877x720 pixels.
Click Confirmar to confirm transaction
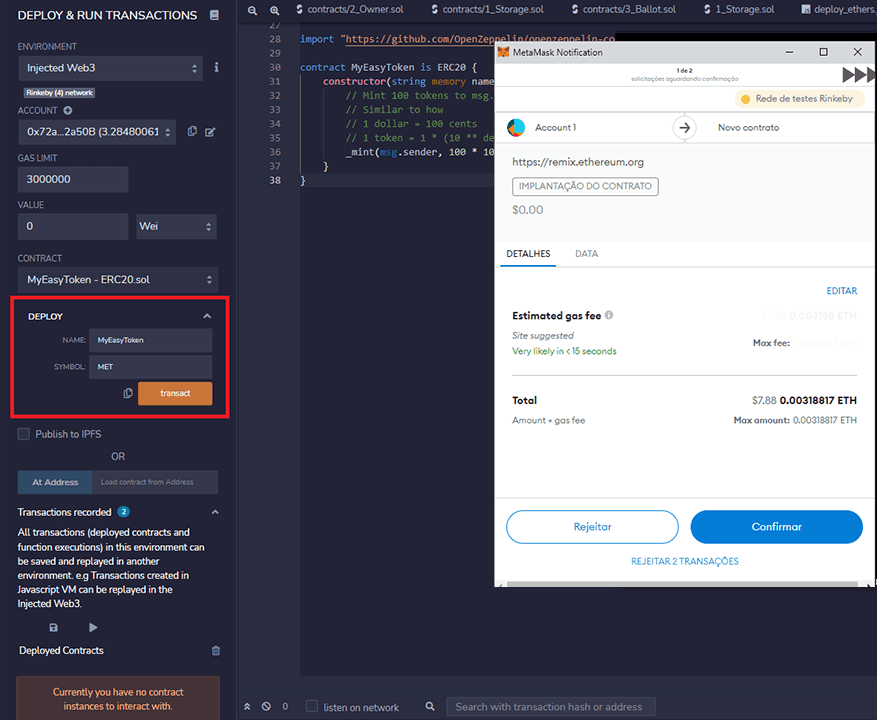(776, 527)
